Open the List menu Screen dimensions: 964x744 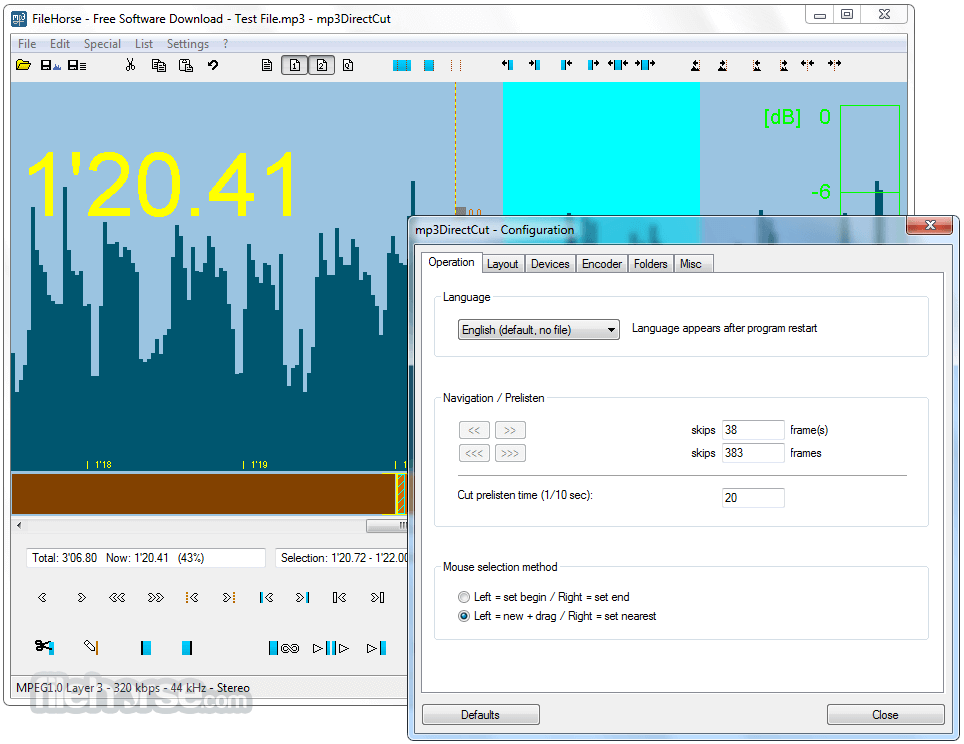(x=144, y=44)
